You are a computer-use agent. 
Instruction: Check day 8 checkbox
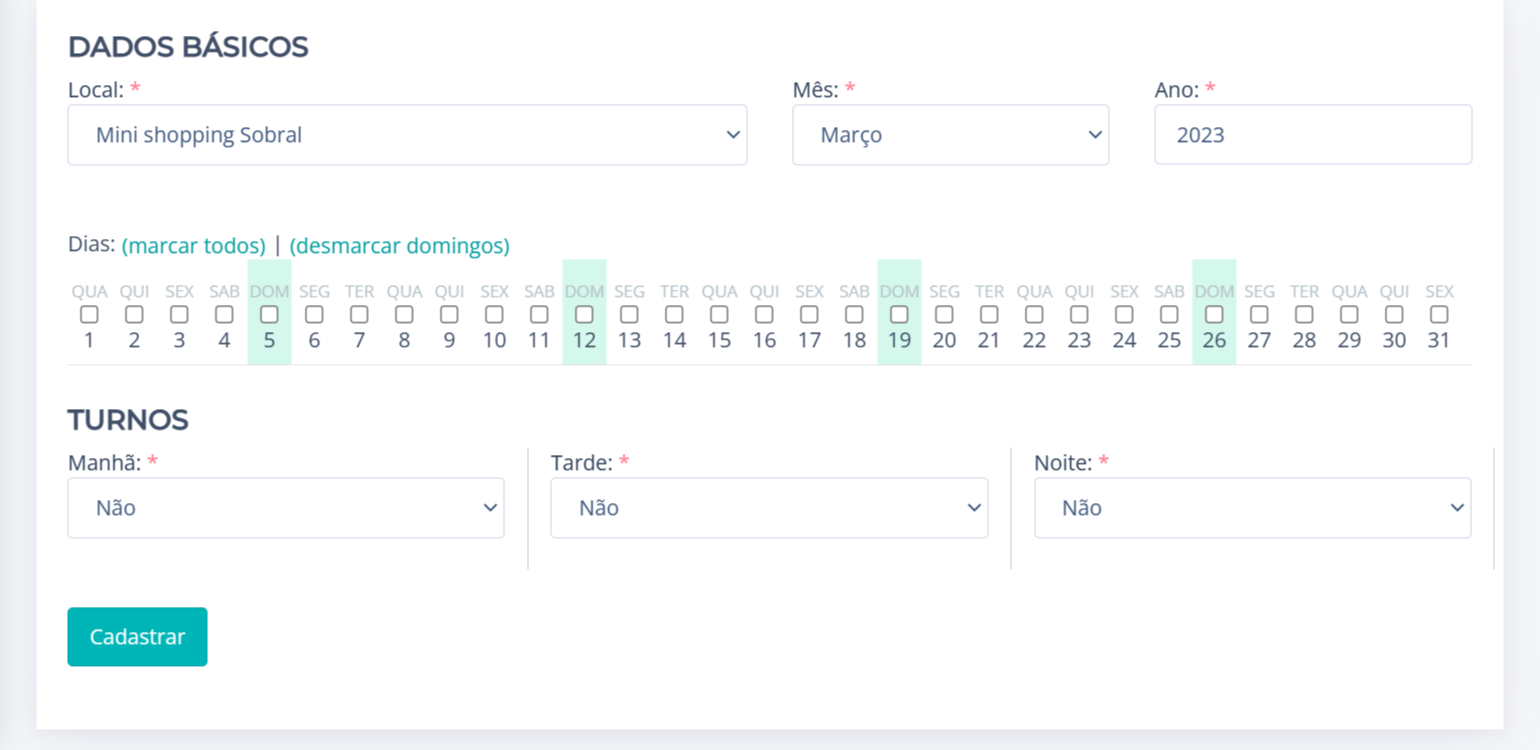point(404,315)
